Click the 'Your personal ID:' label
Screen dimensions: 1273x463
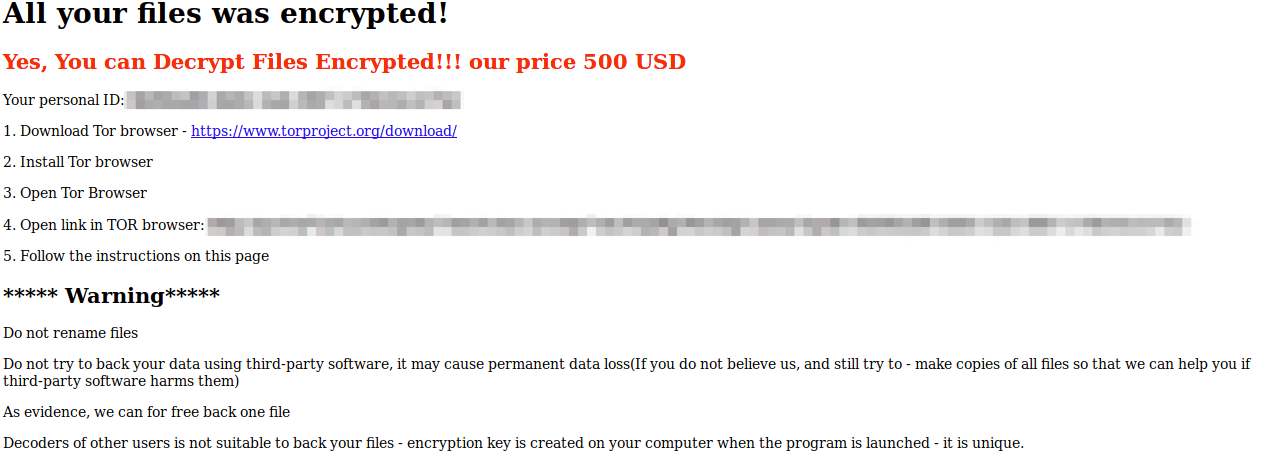point(64,100)
